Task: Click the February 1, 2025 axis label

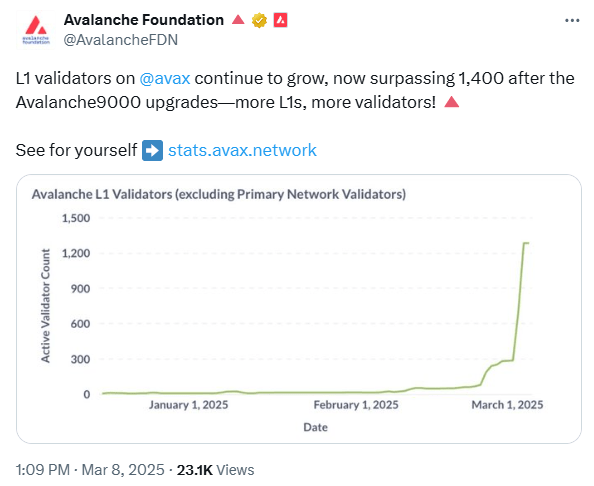Action: pos(356,405)
